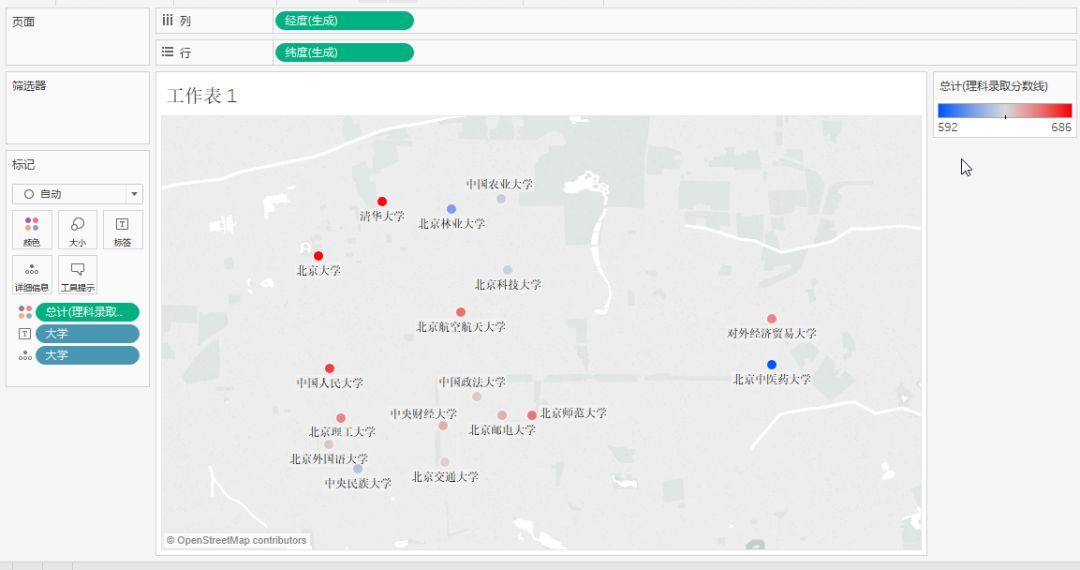Select the 经度(生成) pill on columns

[x=344, y=21]
